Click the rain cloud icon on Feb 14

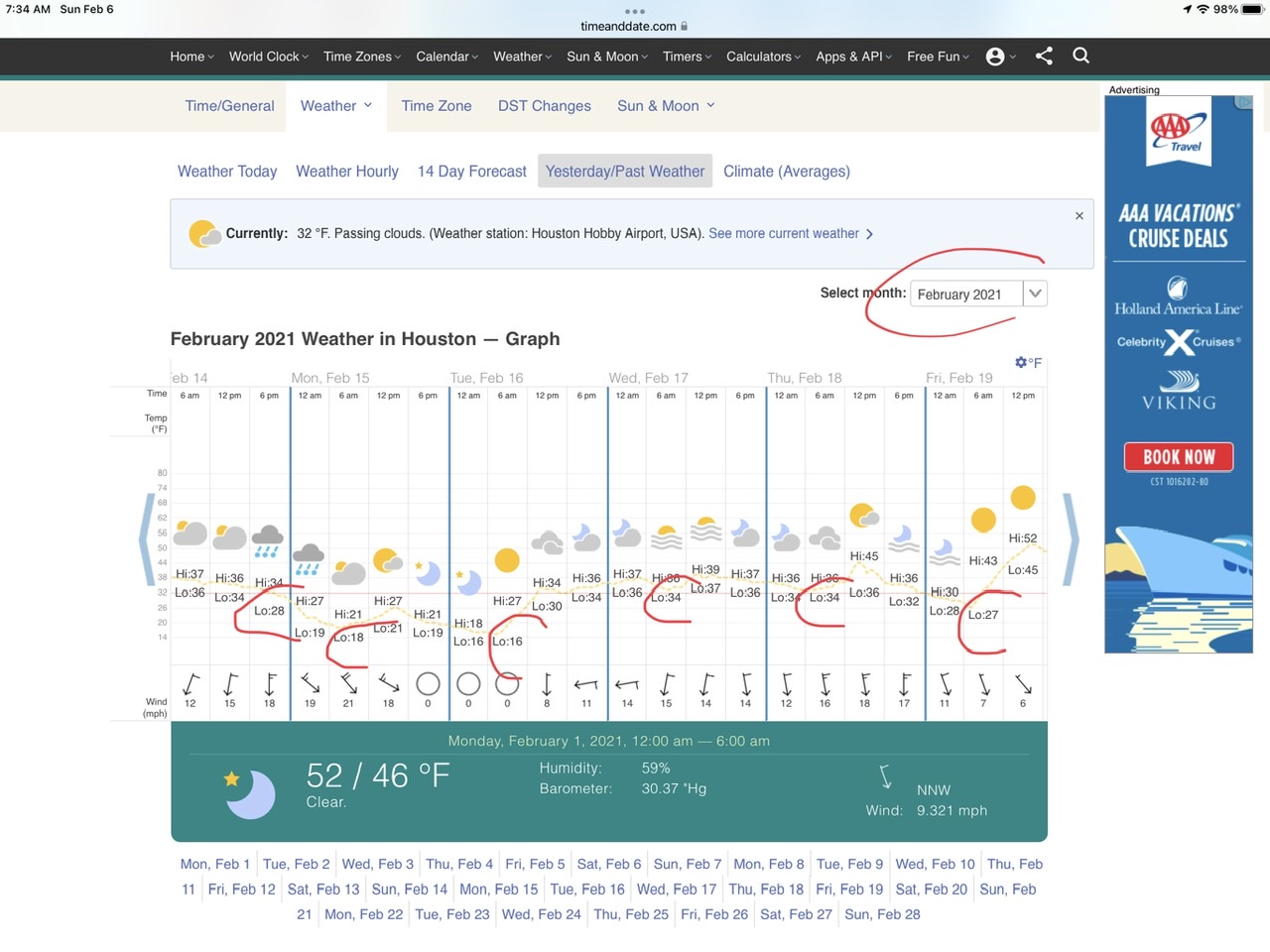[x=268, y=540]
